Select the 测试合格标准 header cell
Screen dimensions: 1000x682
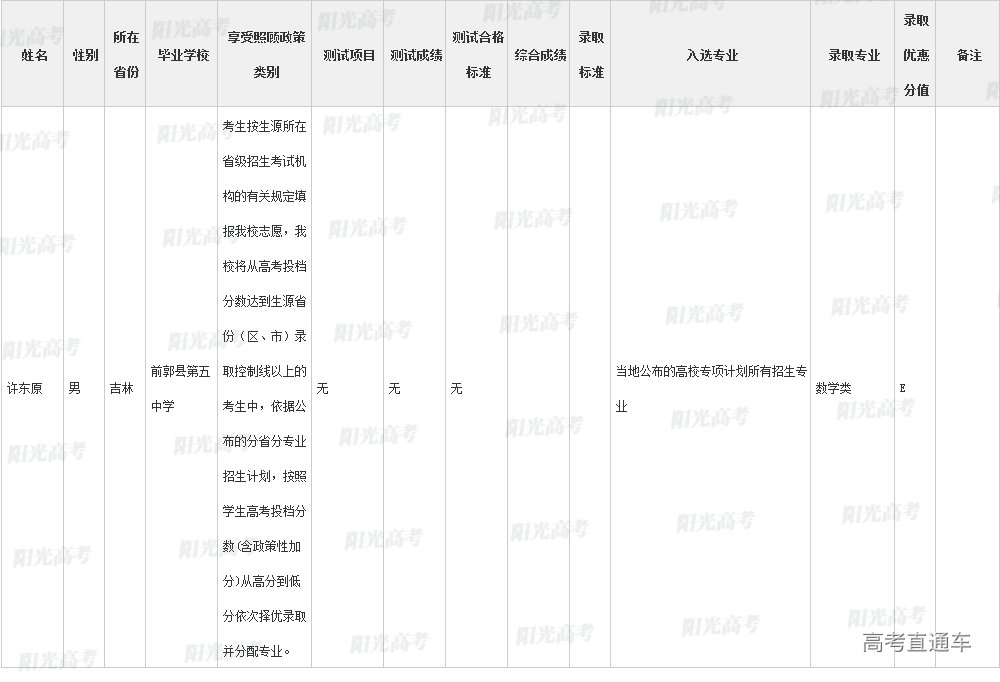click(478, 55)
